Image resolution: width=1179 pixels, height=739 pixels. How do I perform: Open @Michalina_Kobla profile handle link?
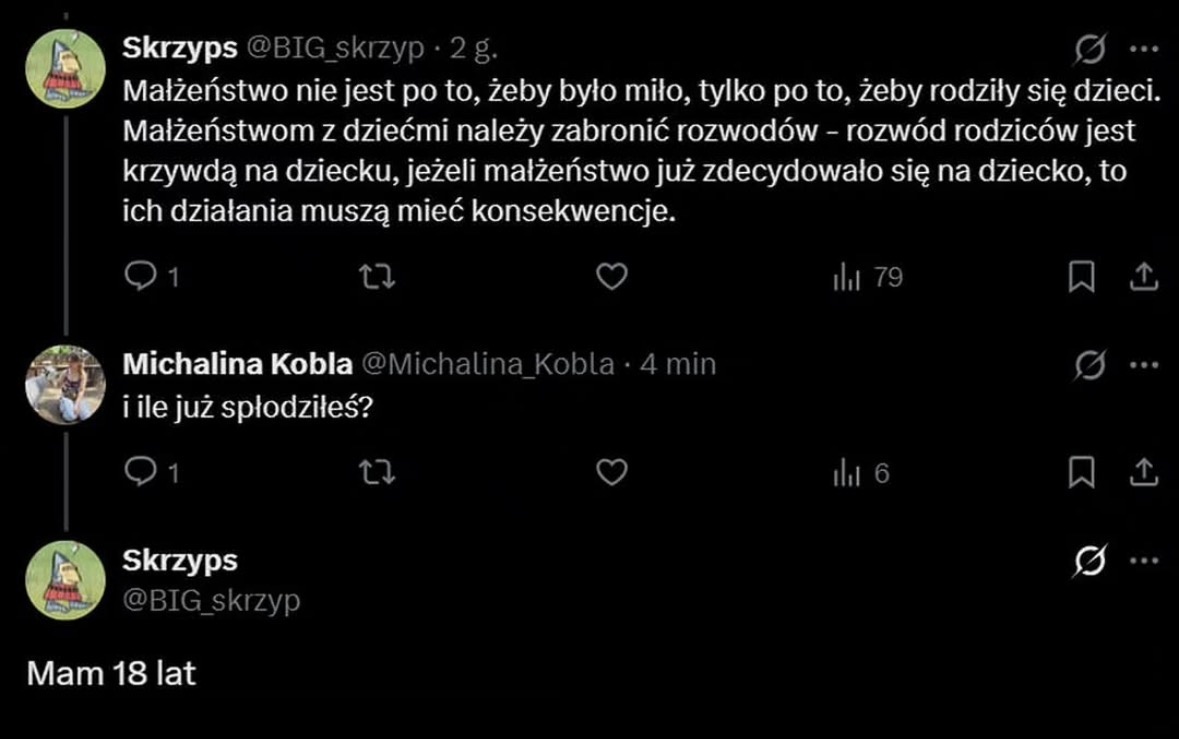486,365
